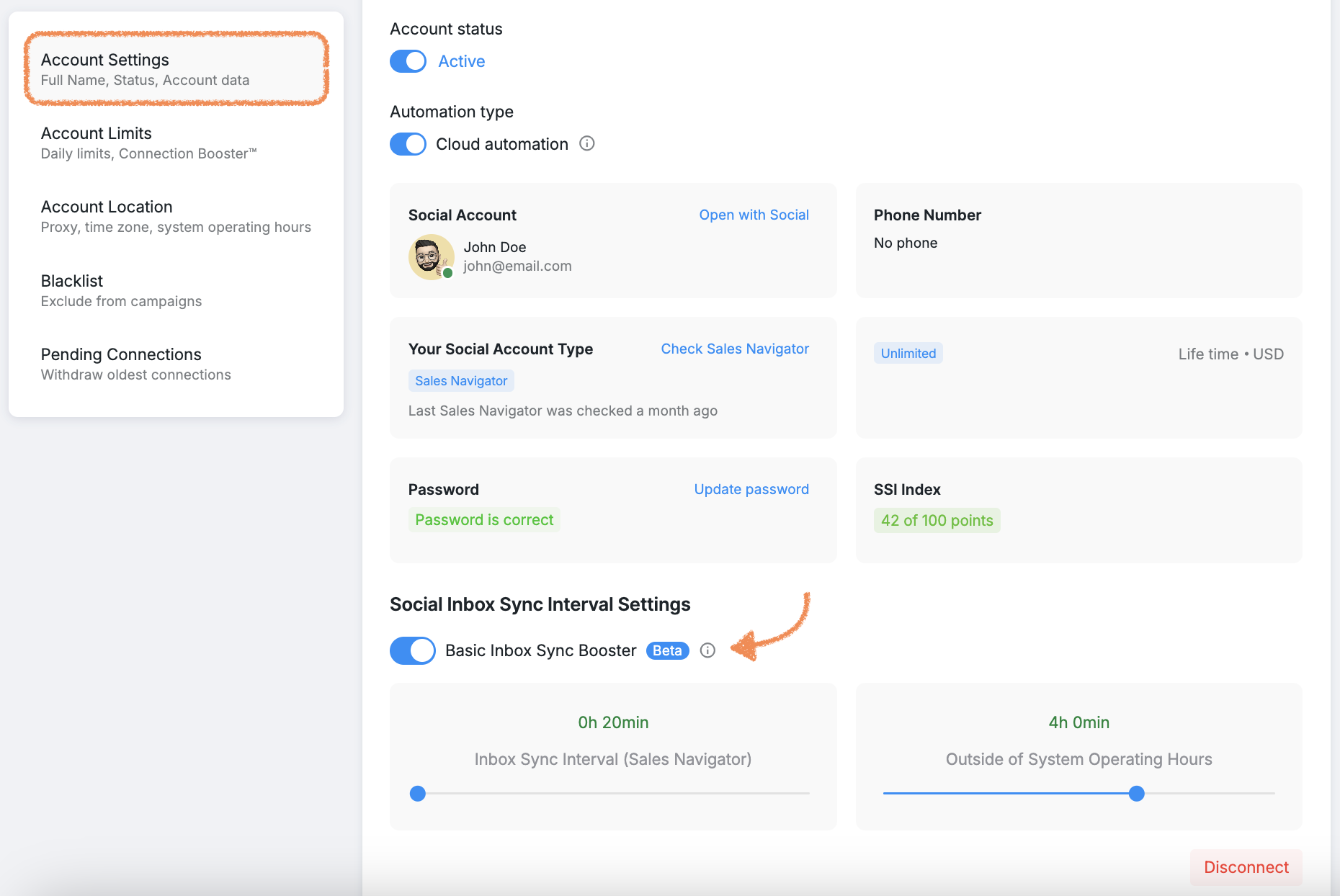Go to Account Limits section
1340x896 pixels.
click(176, 143)
